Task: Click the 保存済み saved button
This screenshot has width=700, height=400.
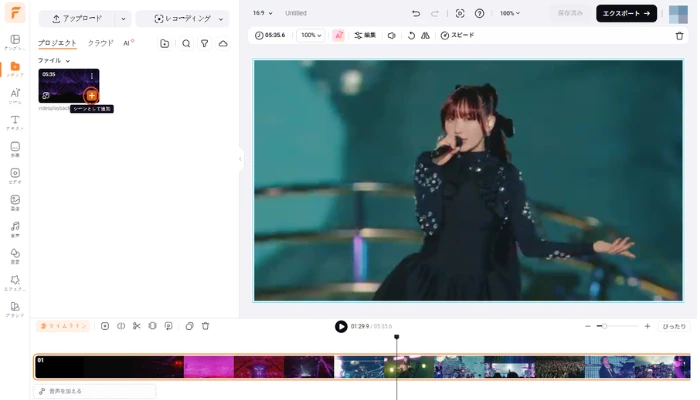Action: tap(570, 13)
